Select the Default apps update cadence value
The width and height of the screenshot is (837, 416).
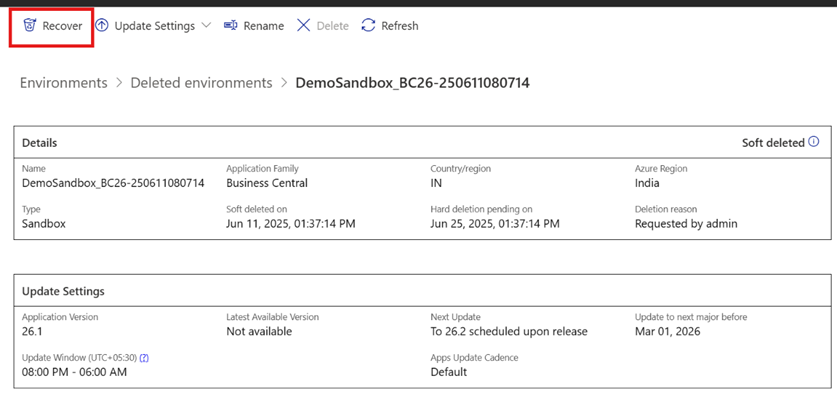[449, 372]
